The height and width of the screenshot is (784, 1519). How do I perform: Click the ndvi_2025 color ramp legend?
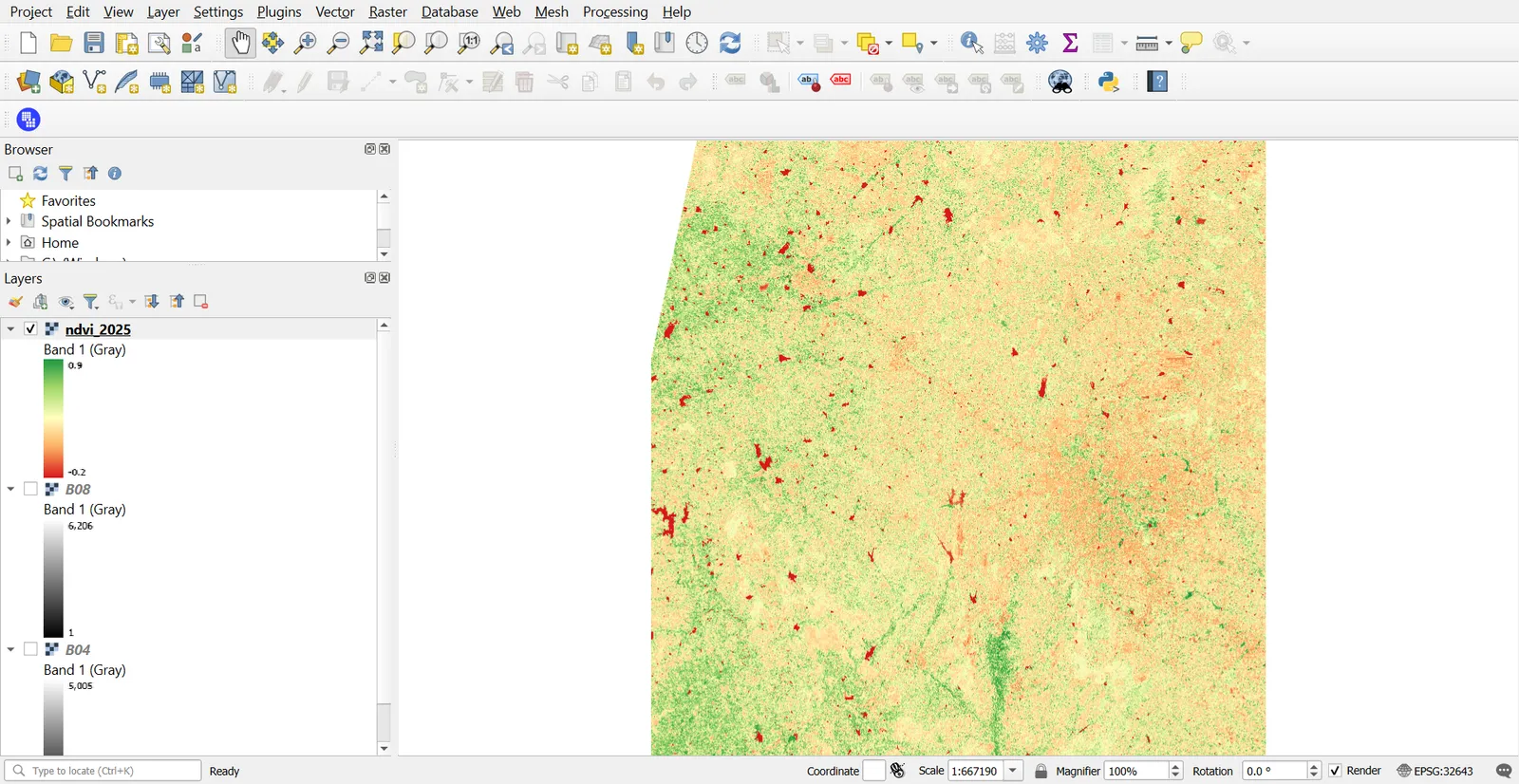coord(53,419)
